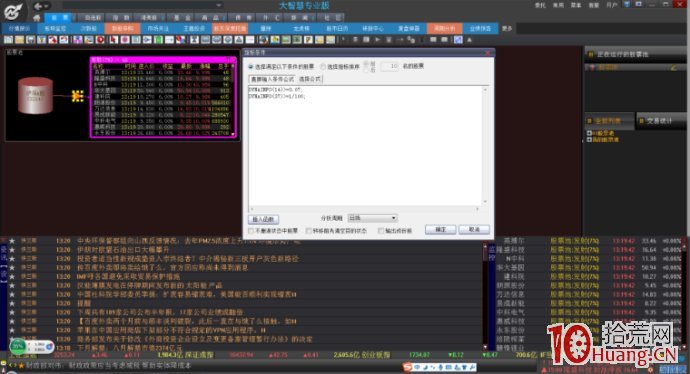Screen dimensions: 690x374
Task: Click the first icon in the icon toolbar
Action: (x=8, y=40)
